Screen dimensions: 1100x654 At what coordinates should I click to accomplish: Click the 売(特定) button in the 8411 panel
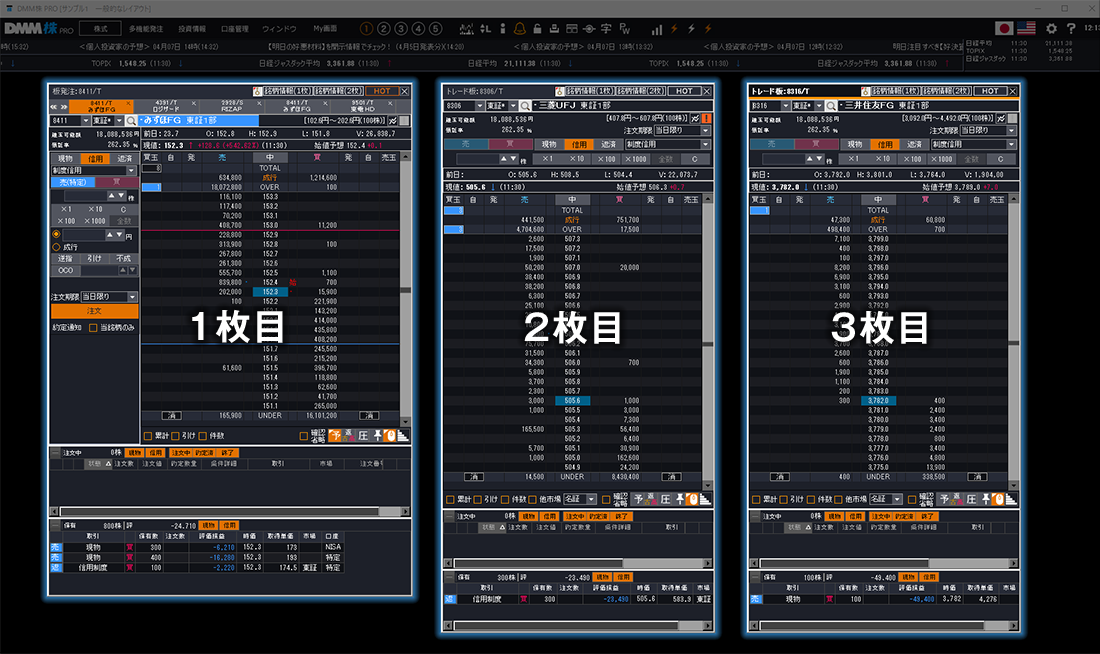72,182
